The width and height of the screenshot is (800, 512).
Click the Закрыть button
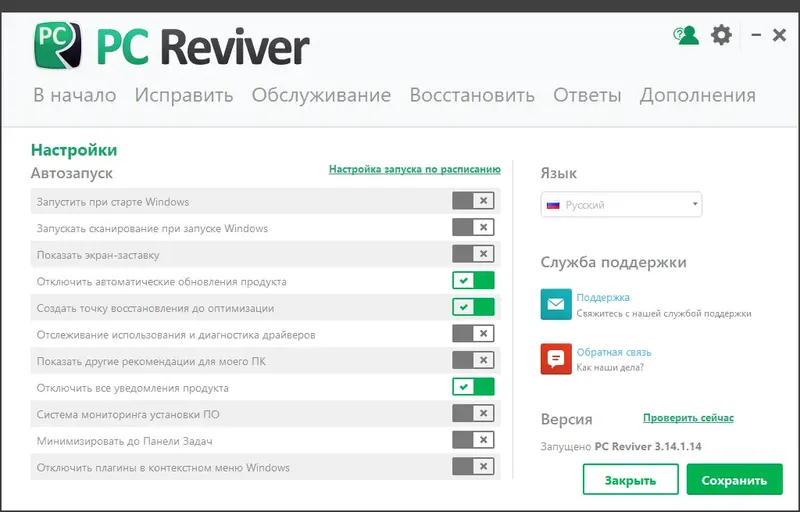click(631, 479)
